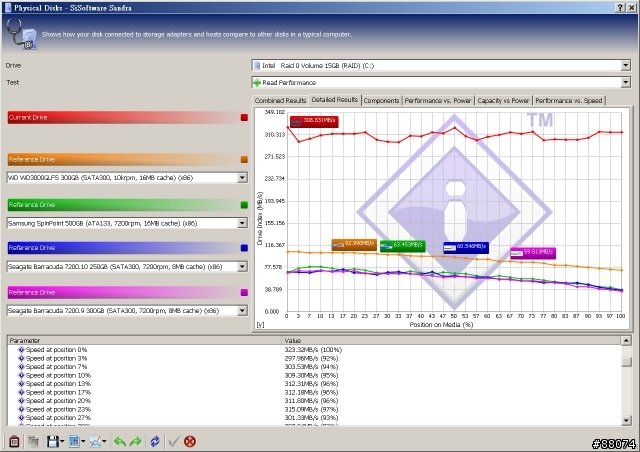Select the Performance vs. Speed tab
Image resolution: width=640 pixels, height=452 pixels.
coord(569,100)
